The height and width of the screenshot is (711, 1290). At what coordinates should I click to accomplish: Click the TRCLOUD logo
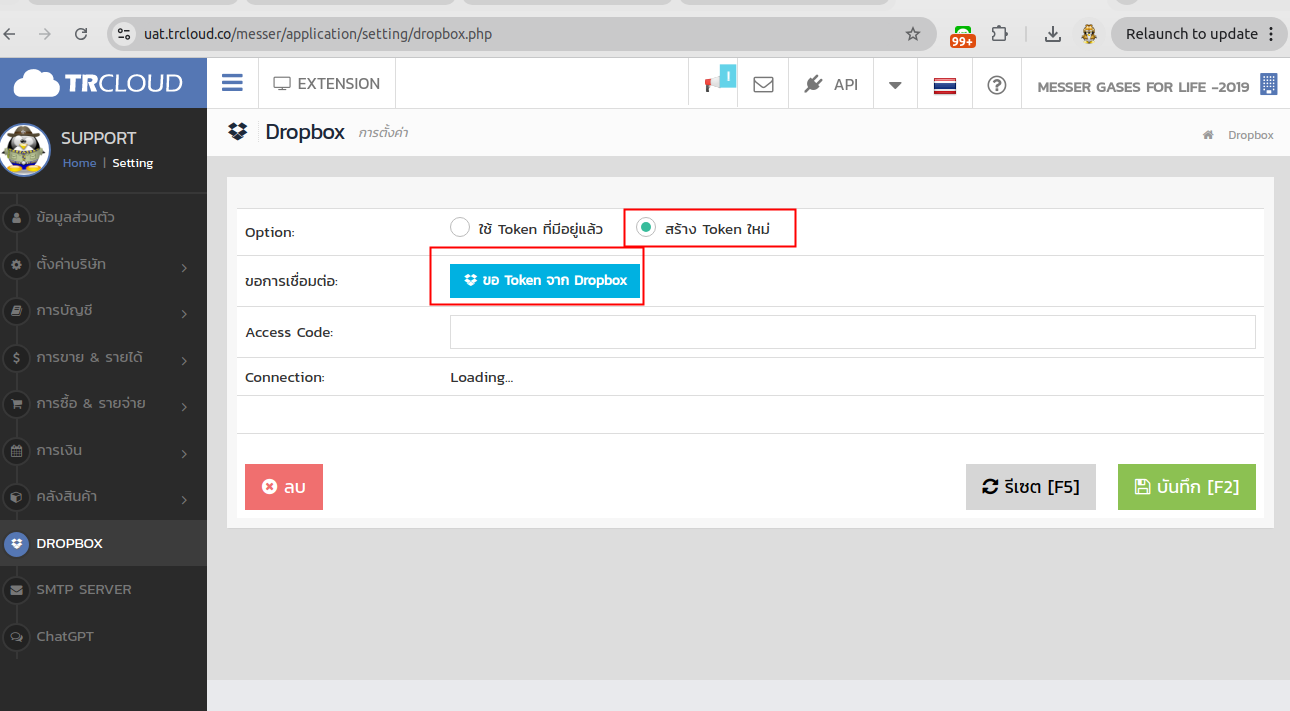coord(98,83)
